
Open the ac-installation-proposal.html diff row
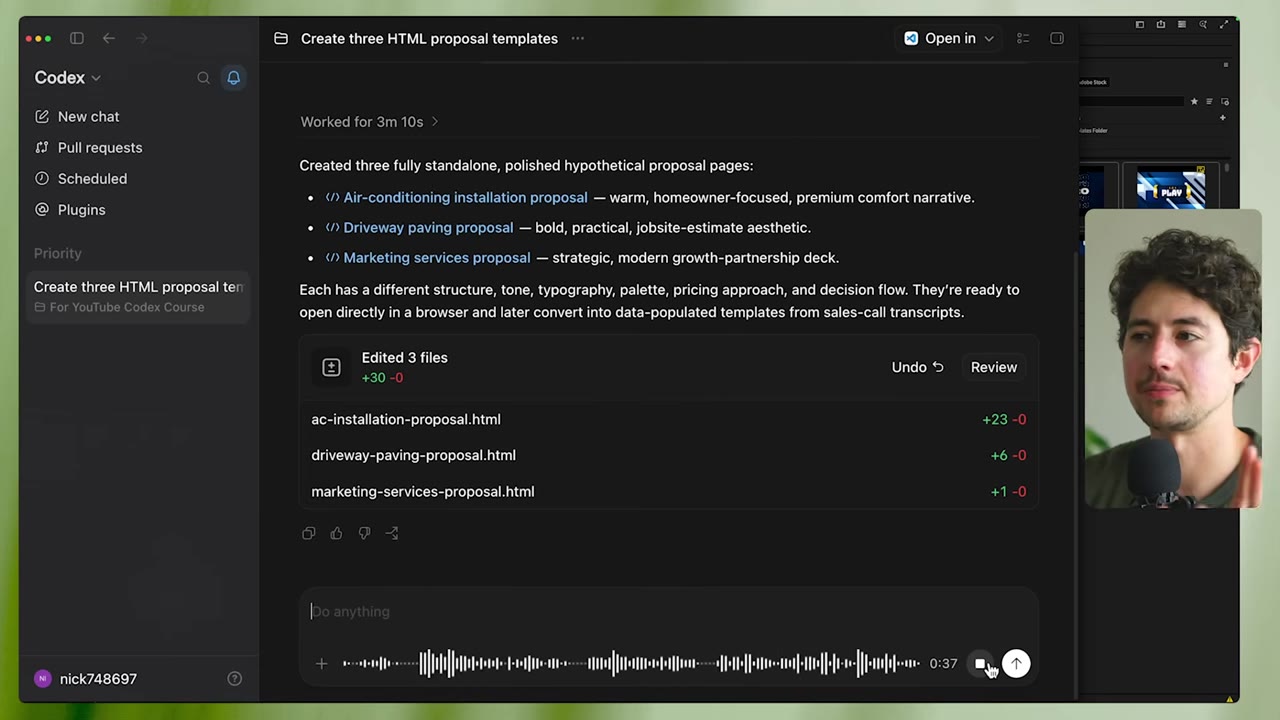tap(668, 419)
